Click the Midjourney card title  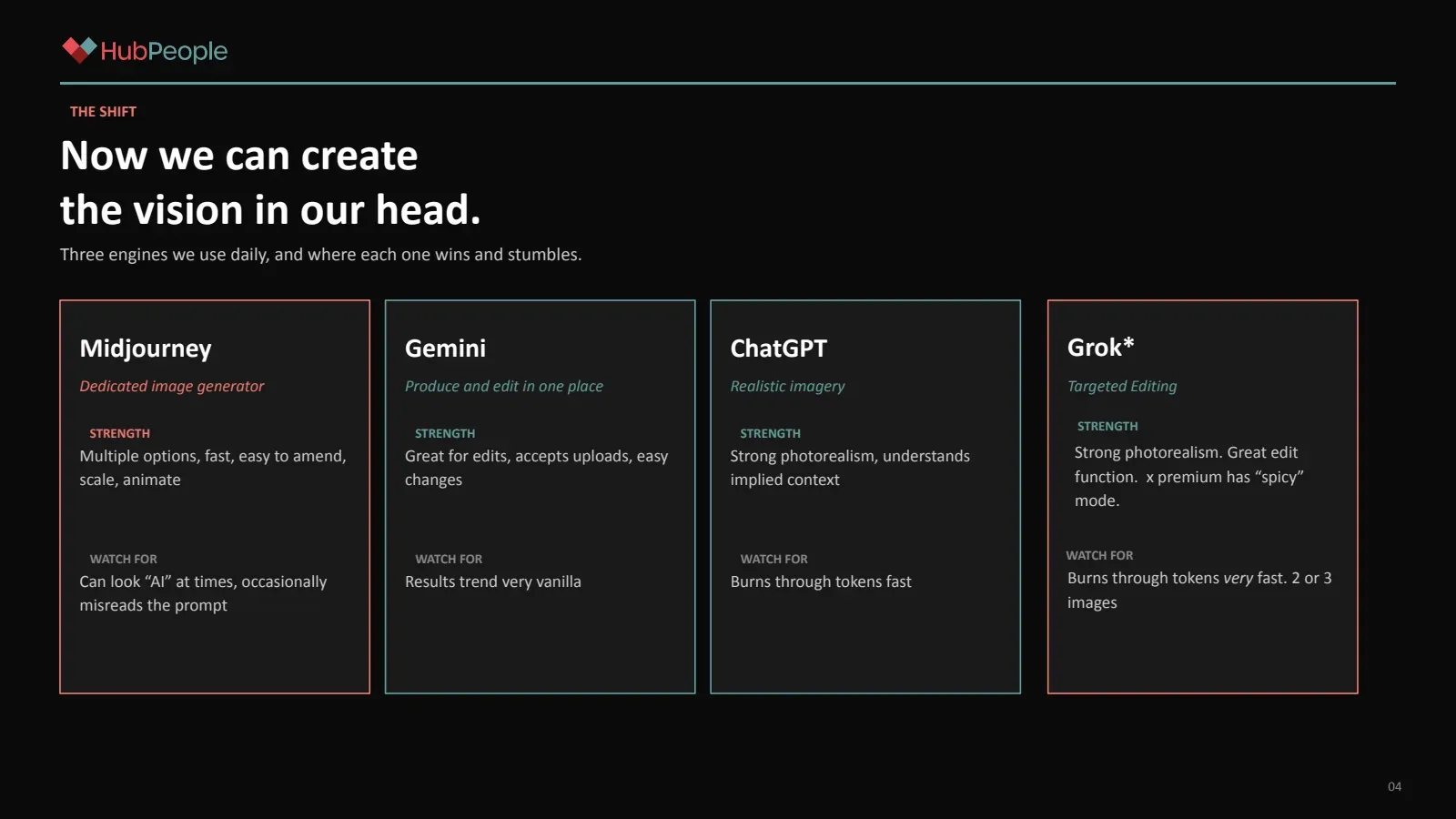coord(146,349)
